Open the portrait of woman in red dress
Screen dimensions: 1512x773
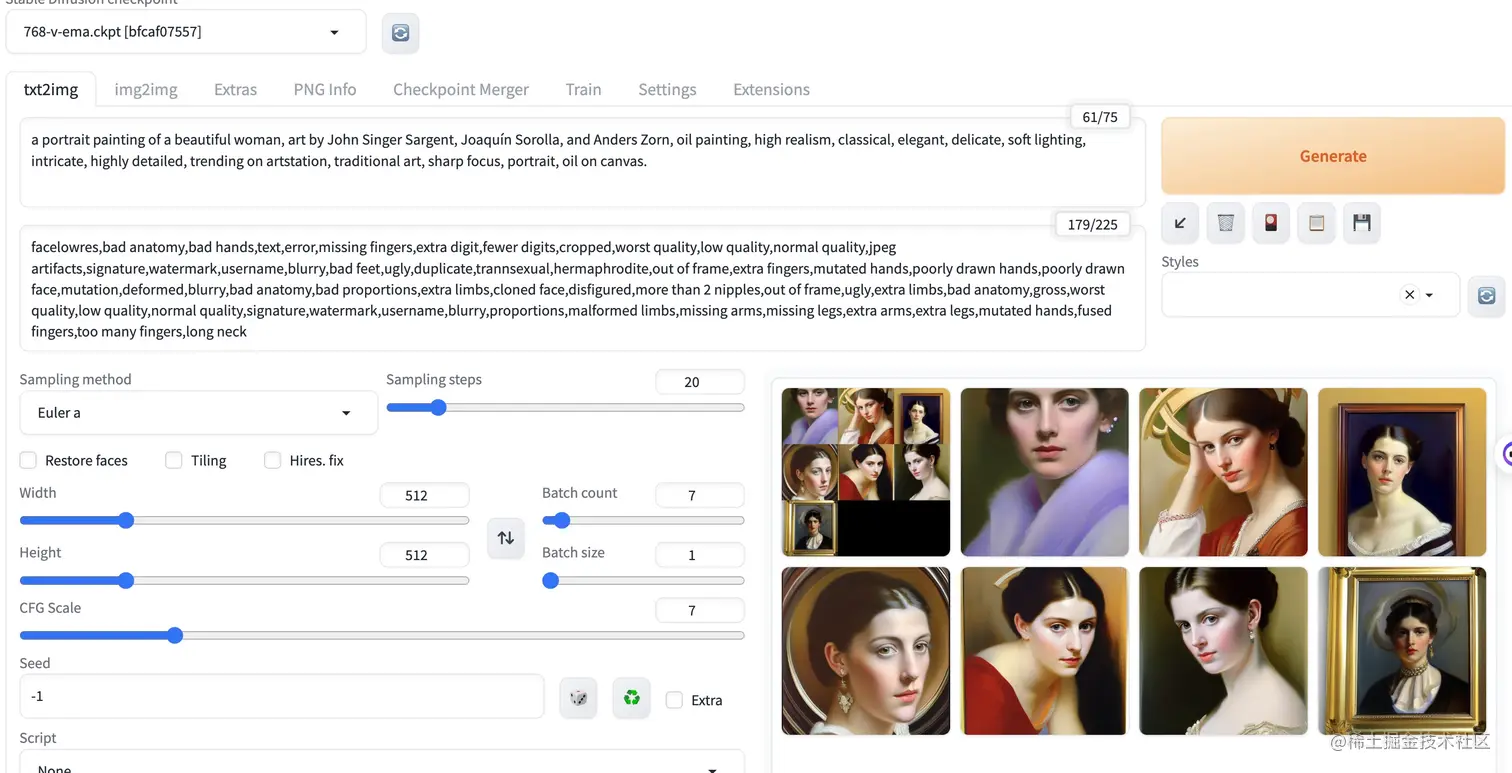click(1044, 651)
